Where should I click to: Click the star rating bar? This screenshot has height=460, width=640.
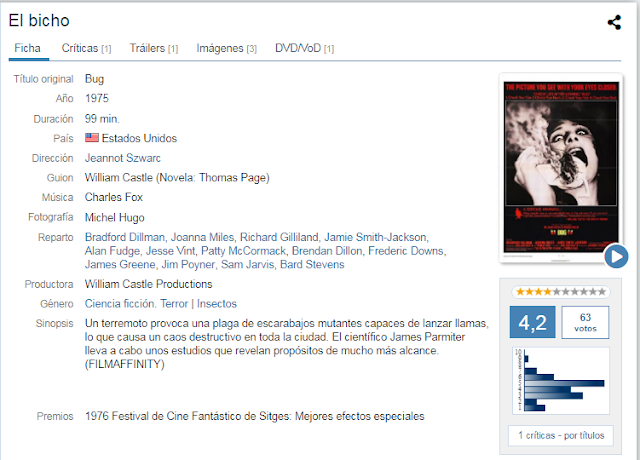pos(561,292)
